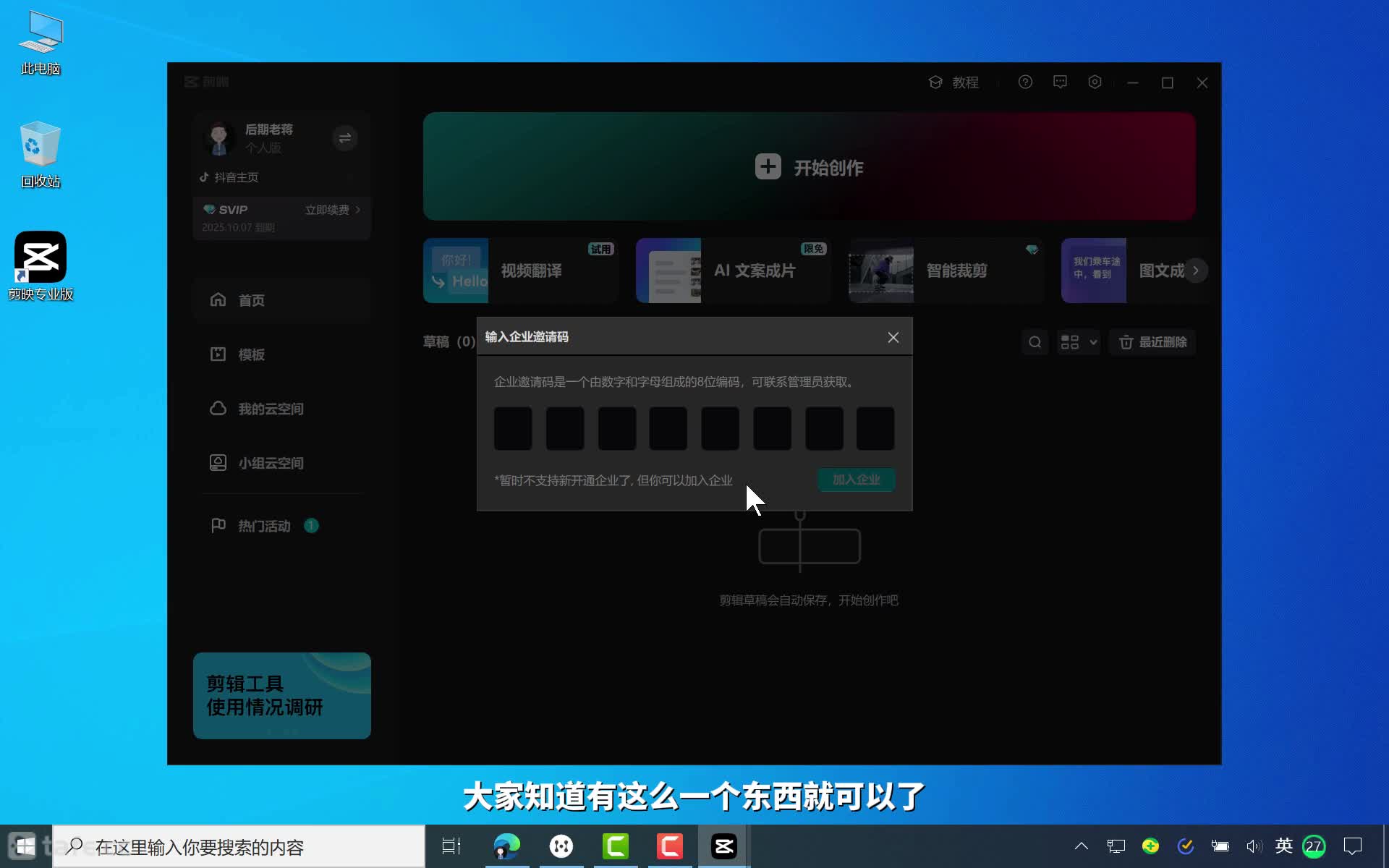Screen dimensions: 1389x868
Task: Open 小组云空间 in sidebar
Action: point(282,463)
